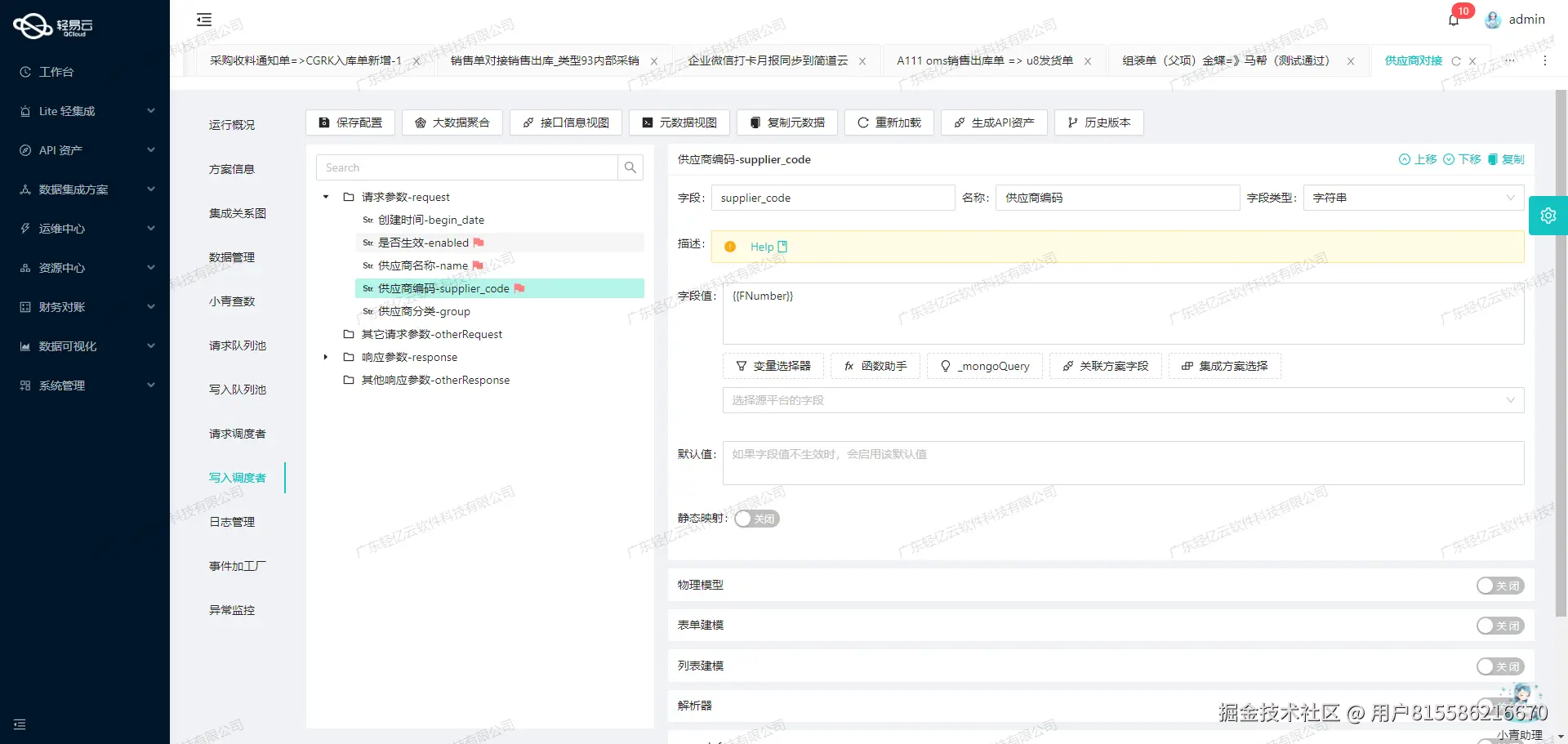Expand the 响应参数-response tree node
Viewport: 1568px width, 744px height.
pyautogui.click(x=325, y=357)
